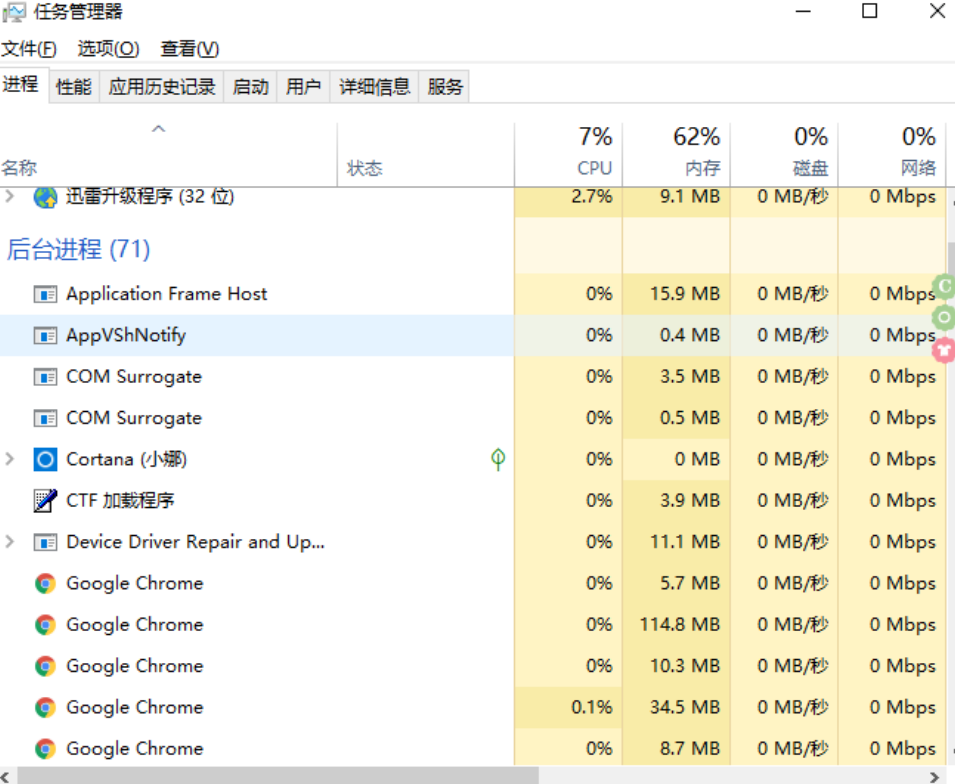Click the Chrome icon in the 8.7 MB row
The width and height of the screenshot is (955, 784).
45,749
